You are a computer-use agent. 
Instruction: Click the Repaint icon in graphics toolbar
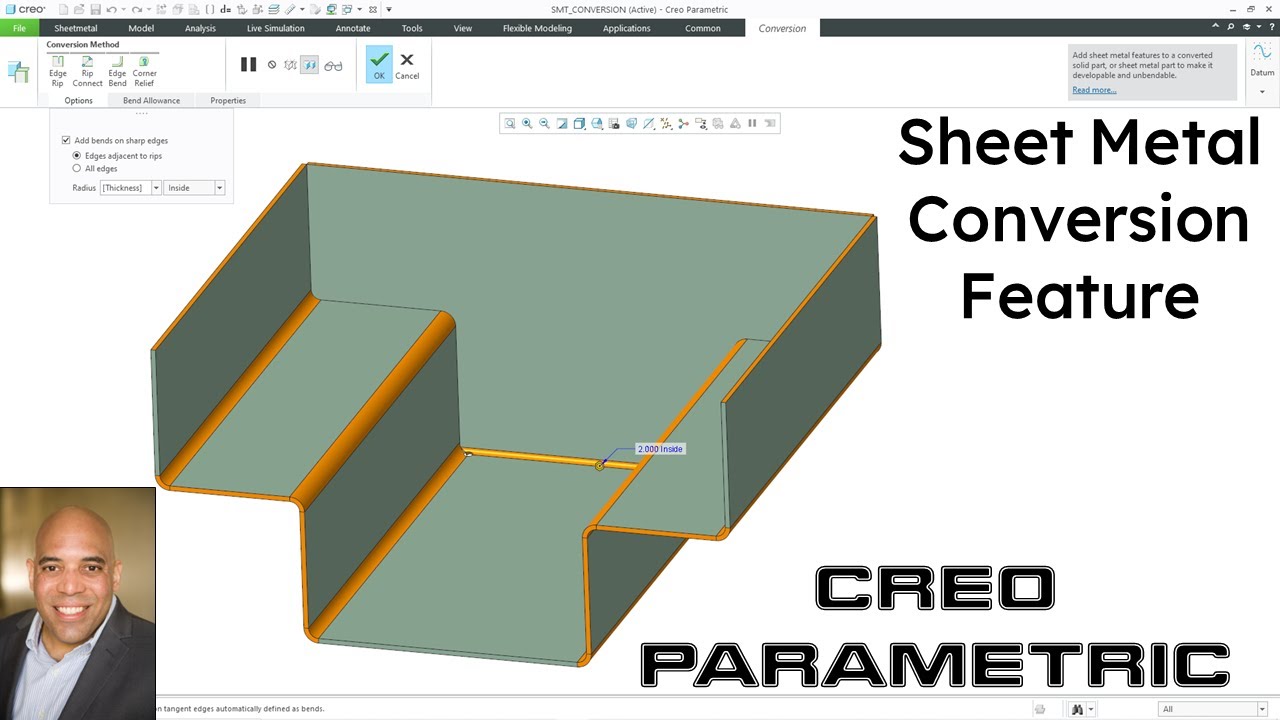pos(562,124)
